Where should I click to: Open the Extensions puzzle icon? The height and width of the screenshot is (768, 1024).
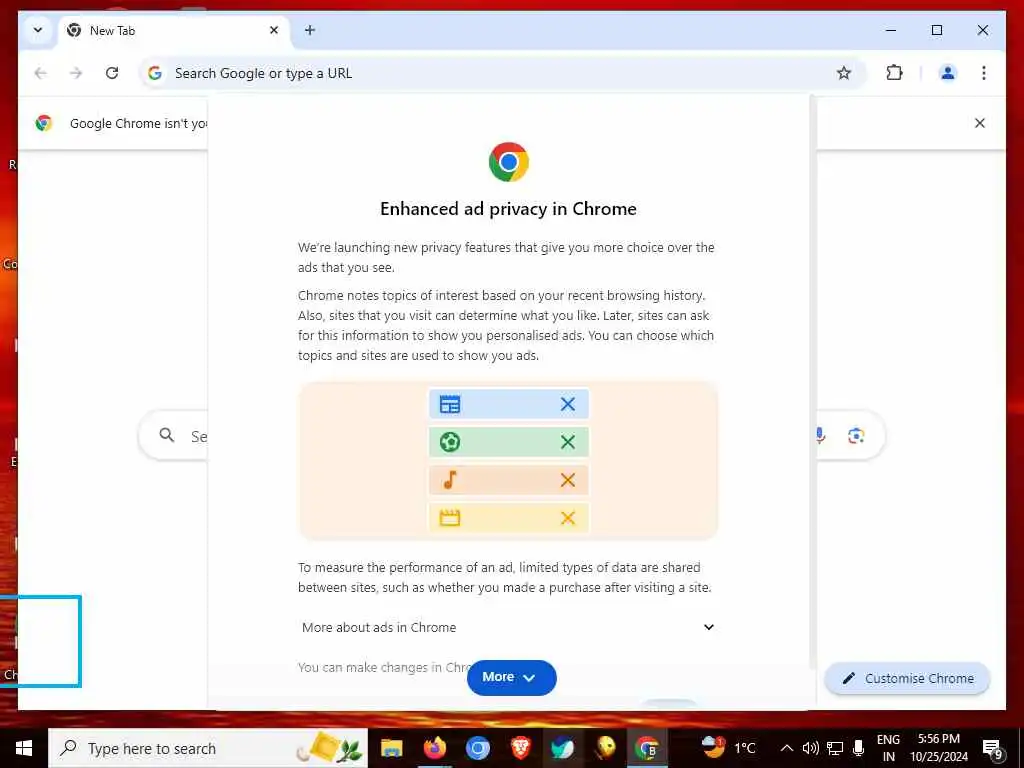[894, 73]
